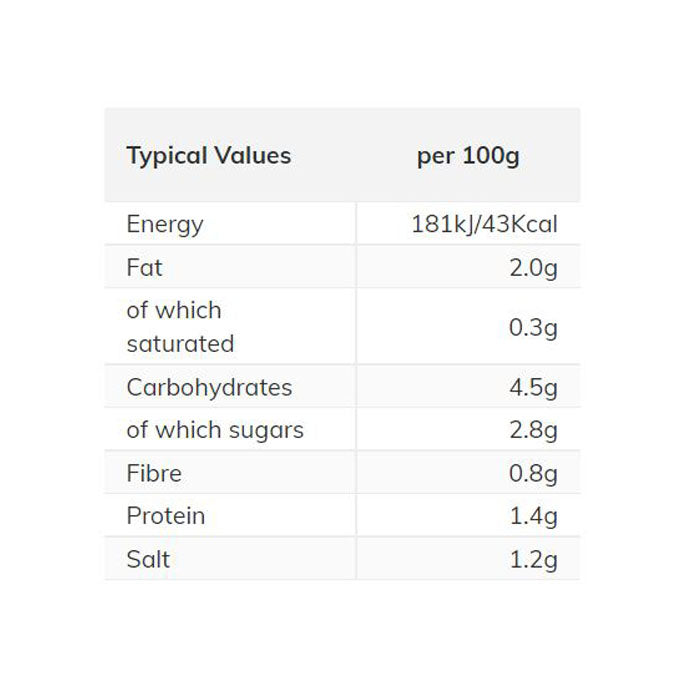Click the 2.0g fat value
This screenshot has height=700, width=700.
(x=533, y=267)
